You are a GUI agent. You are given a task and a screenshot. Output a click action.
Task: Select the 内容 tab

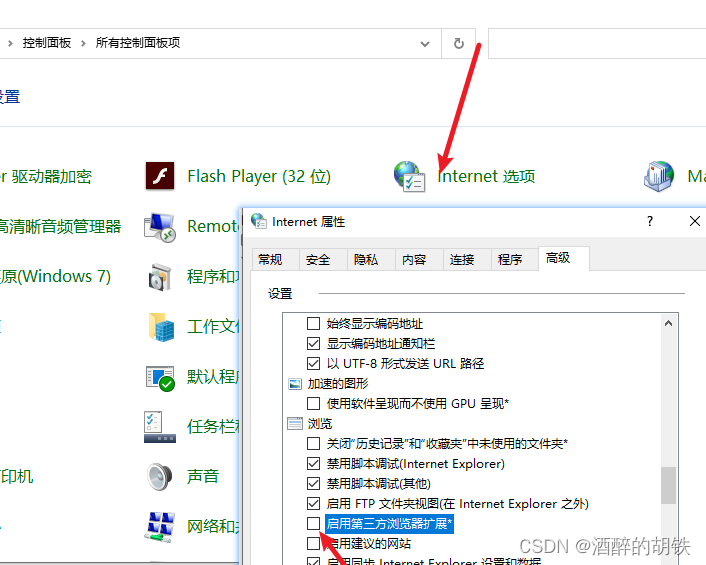pyautogui.click(x=419, y=260)
